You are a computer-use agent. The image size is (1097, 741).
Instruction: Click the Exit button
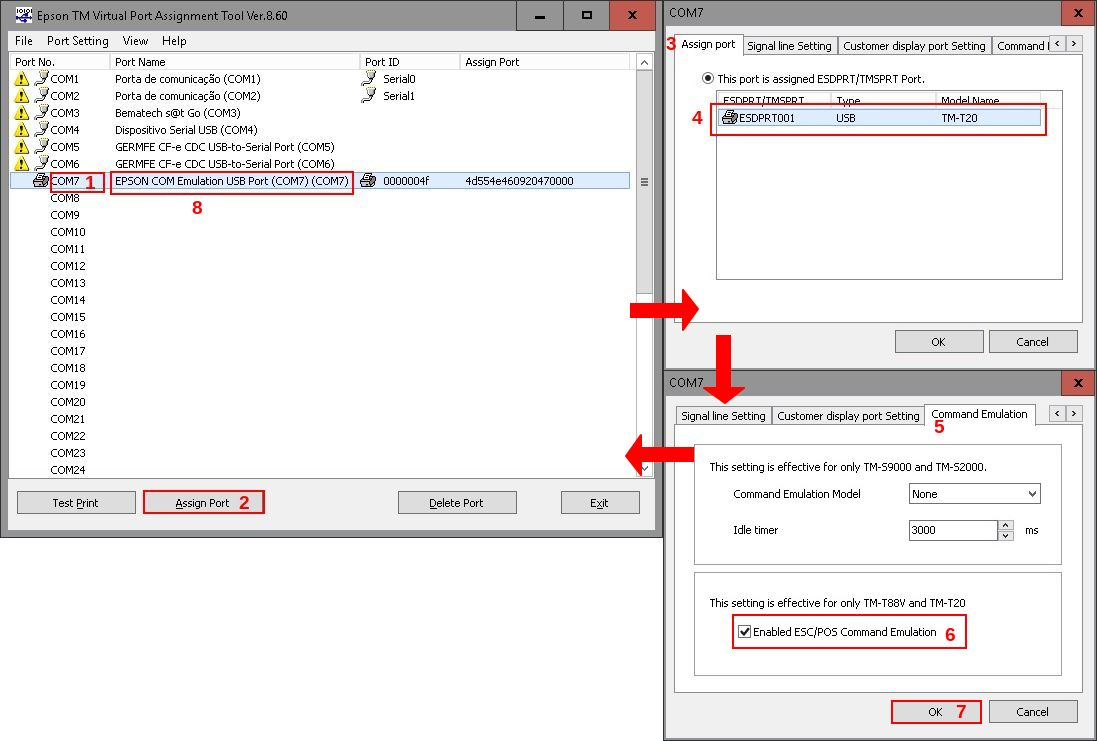point(600,502)
